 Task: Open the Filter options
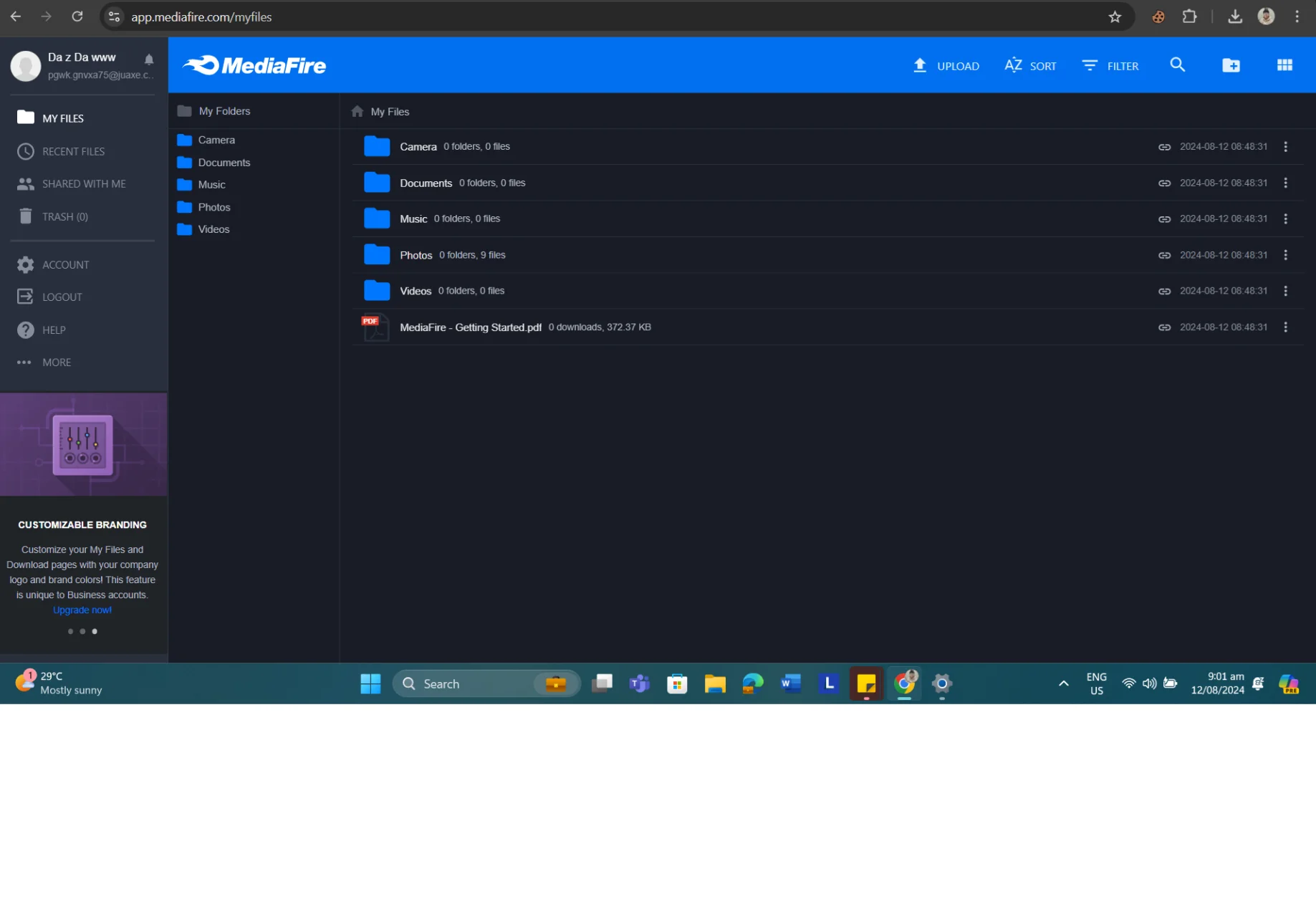[x=1110, y=66]
